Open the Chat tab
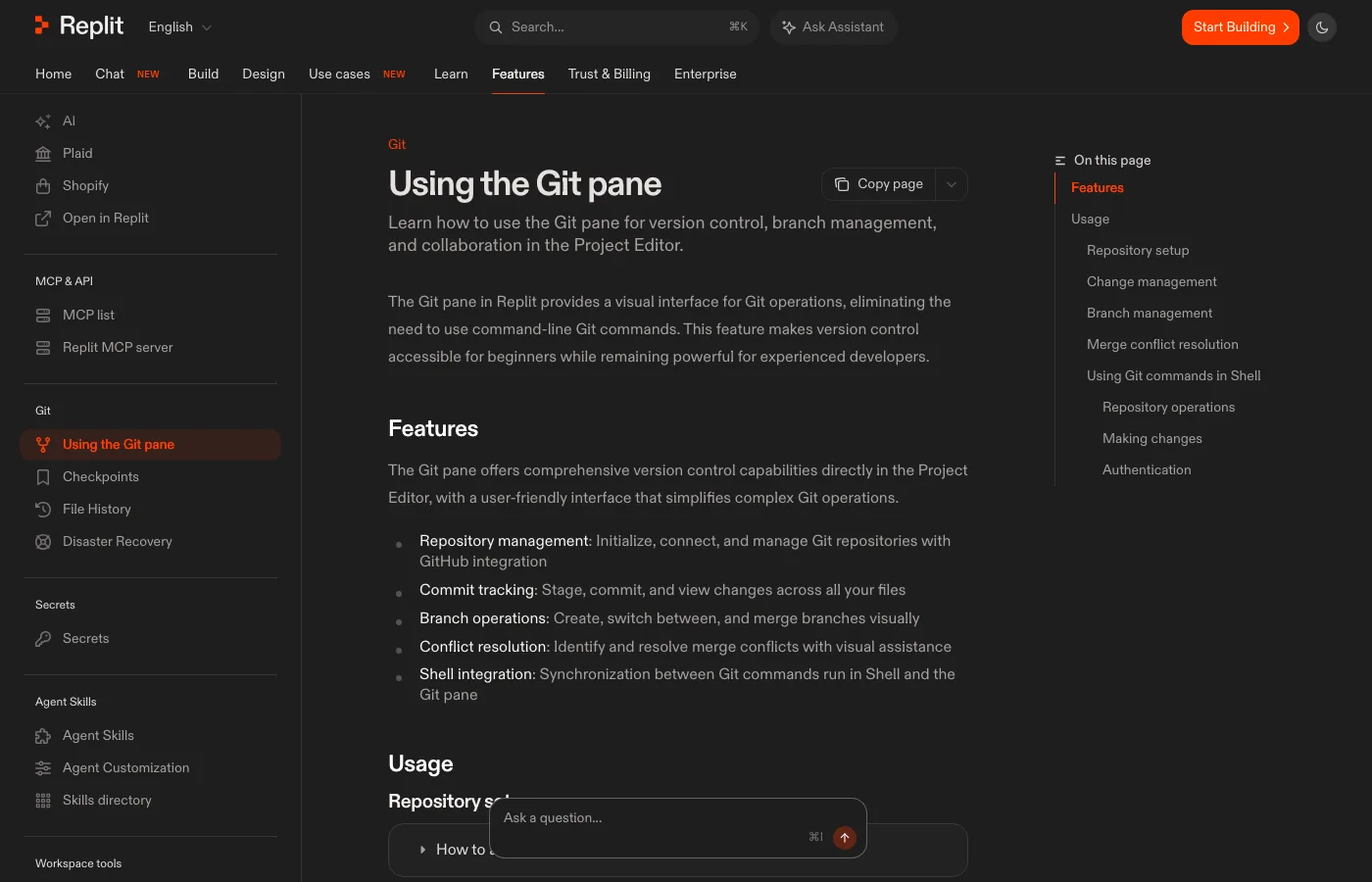The width and height of the screenshot is (1372, 882). [x=110, y=73]
